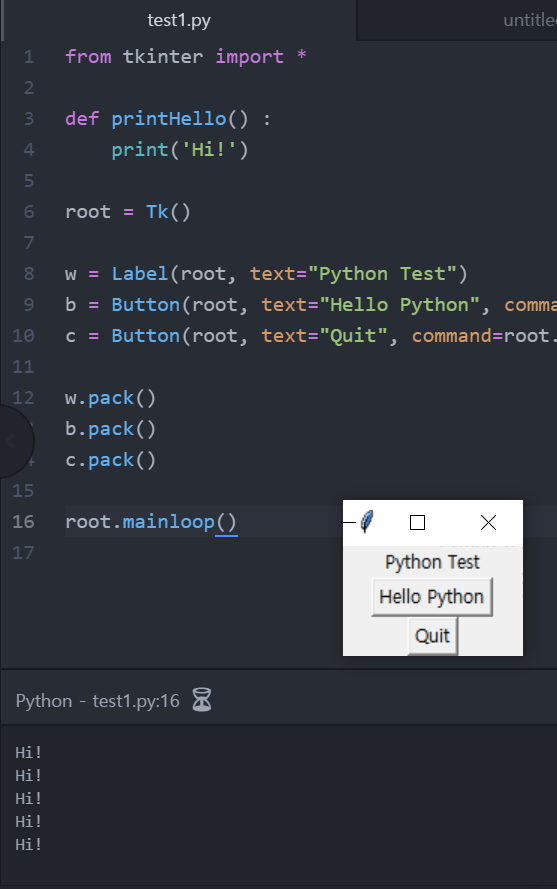Click the hourglass running icon in build panel
557x889 pixels.
click(x=202, y=700)
